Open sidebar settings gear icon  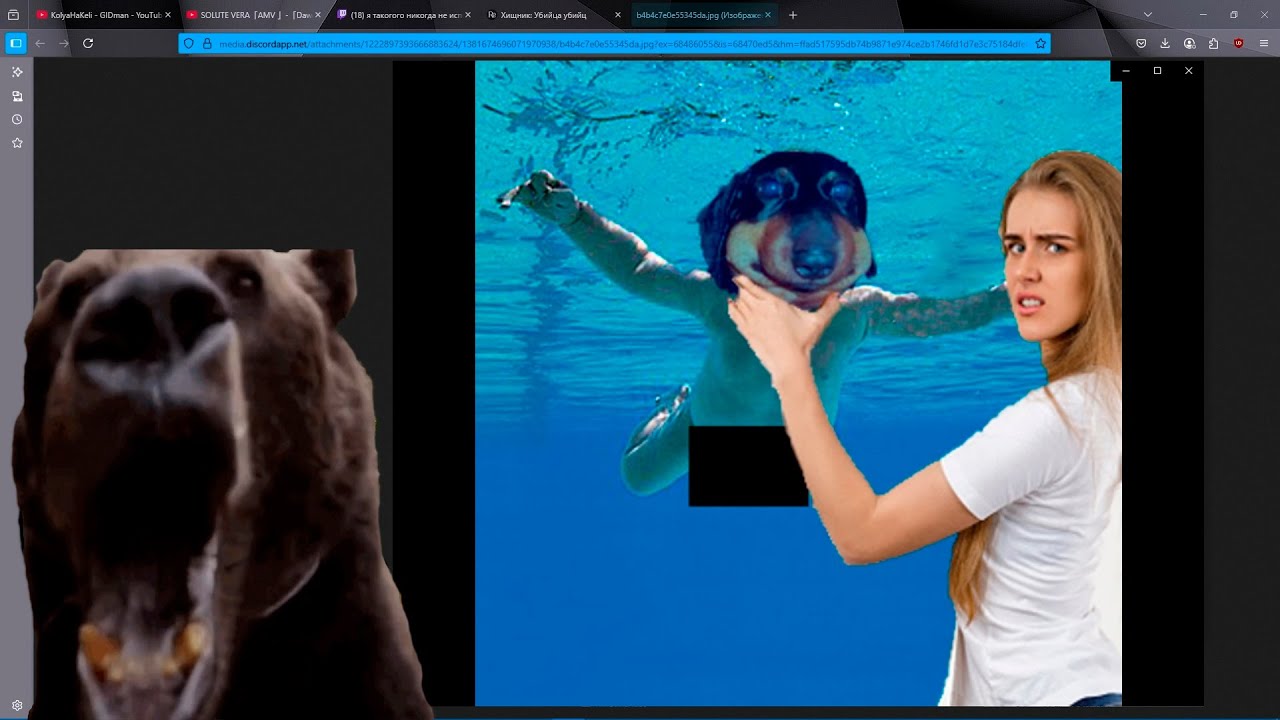point(17,705)
